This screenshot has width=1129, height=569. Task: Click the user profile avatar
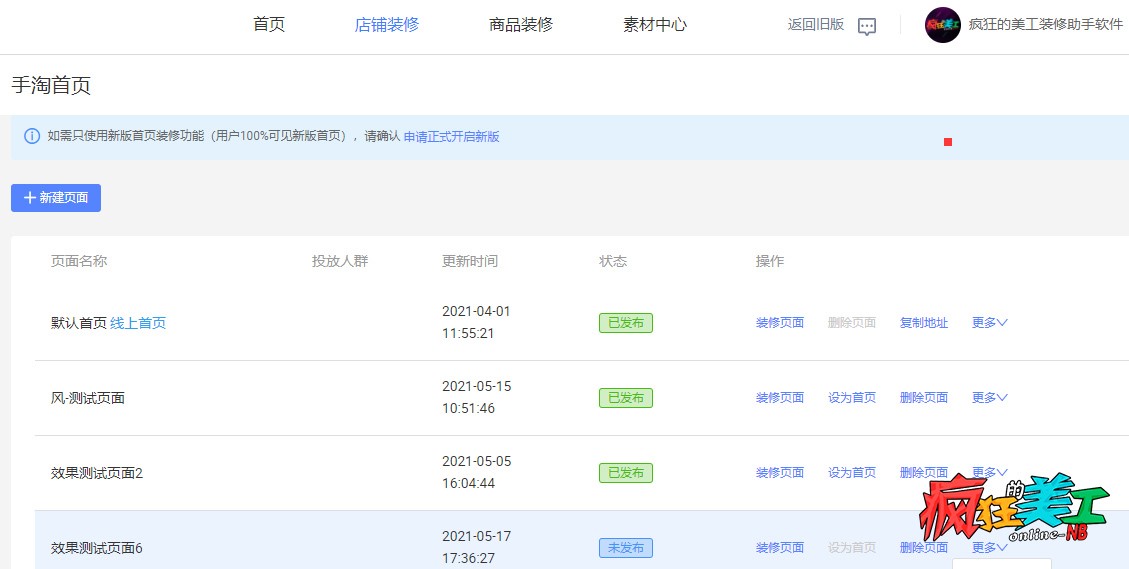point(942,25)
